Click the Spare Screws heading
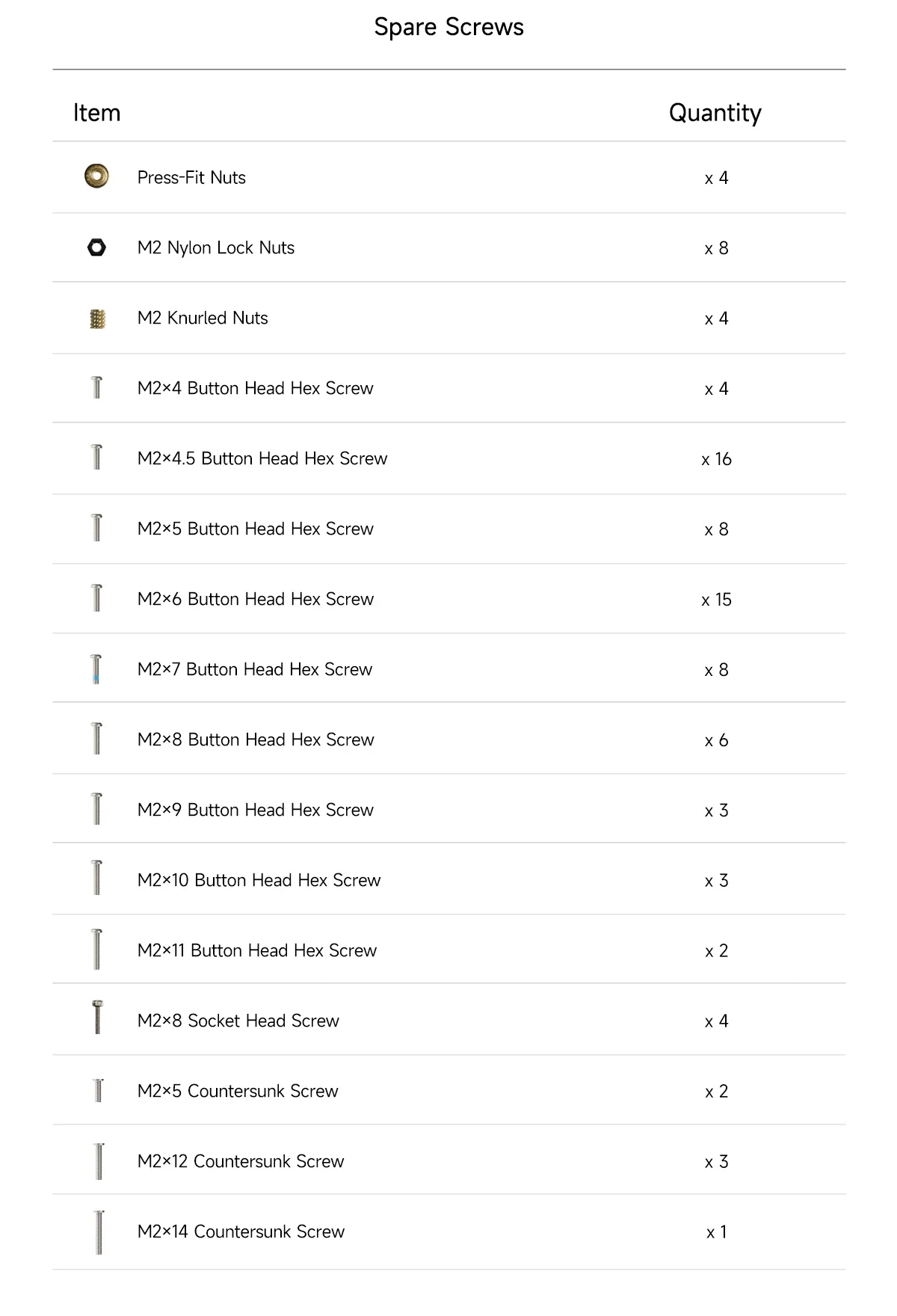Image resolution: width=897 pixels, height=1316 pixels. pyautogui.click(x=449, y=28)
